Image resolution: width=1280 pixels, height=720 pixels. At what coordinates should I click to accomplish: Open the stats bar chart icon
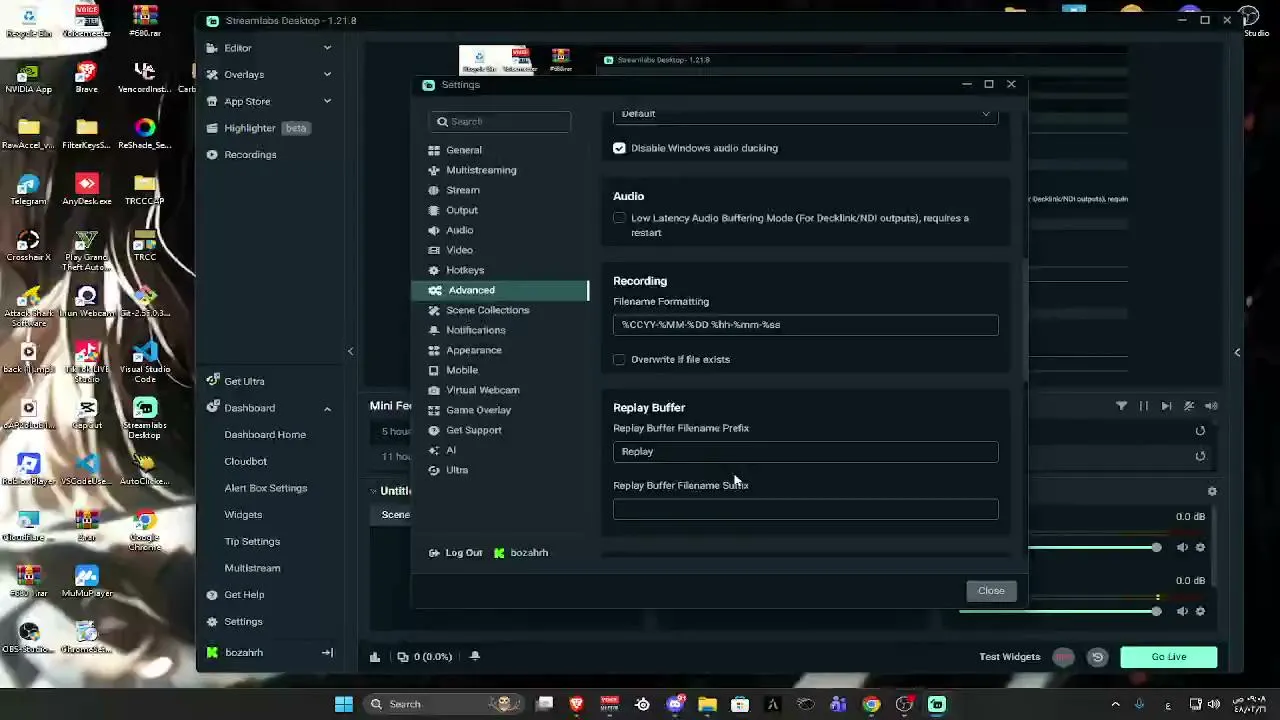click(x=375, y=657)
